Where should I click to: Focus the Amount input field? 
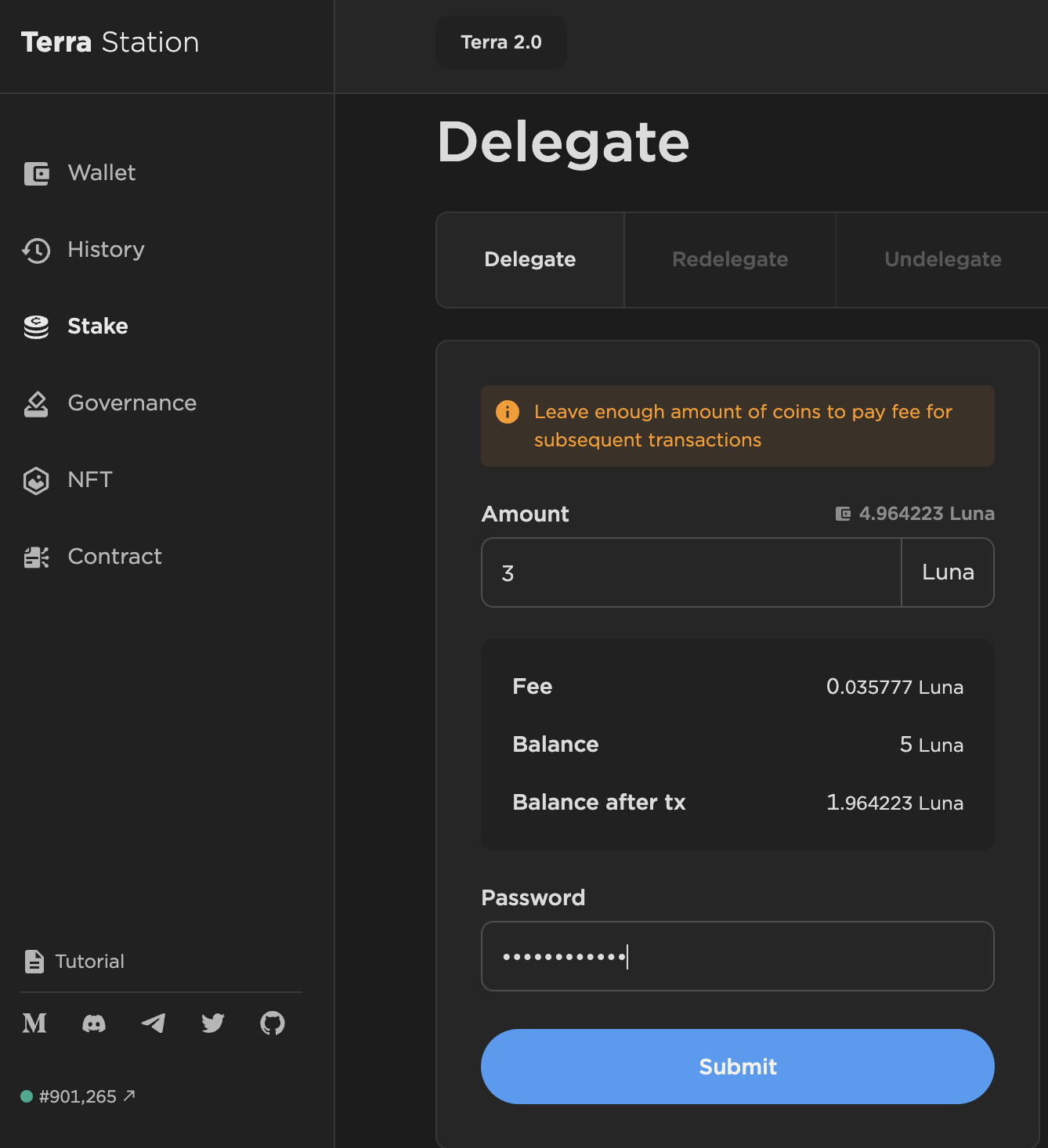691,572
